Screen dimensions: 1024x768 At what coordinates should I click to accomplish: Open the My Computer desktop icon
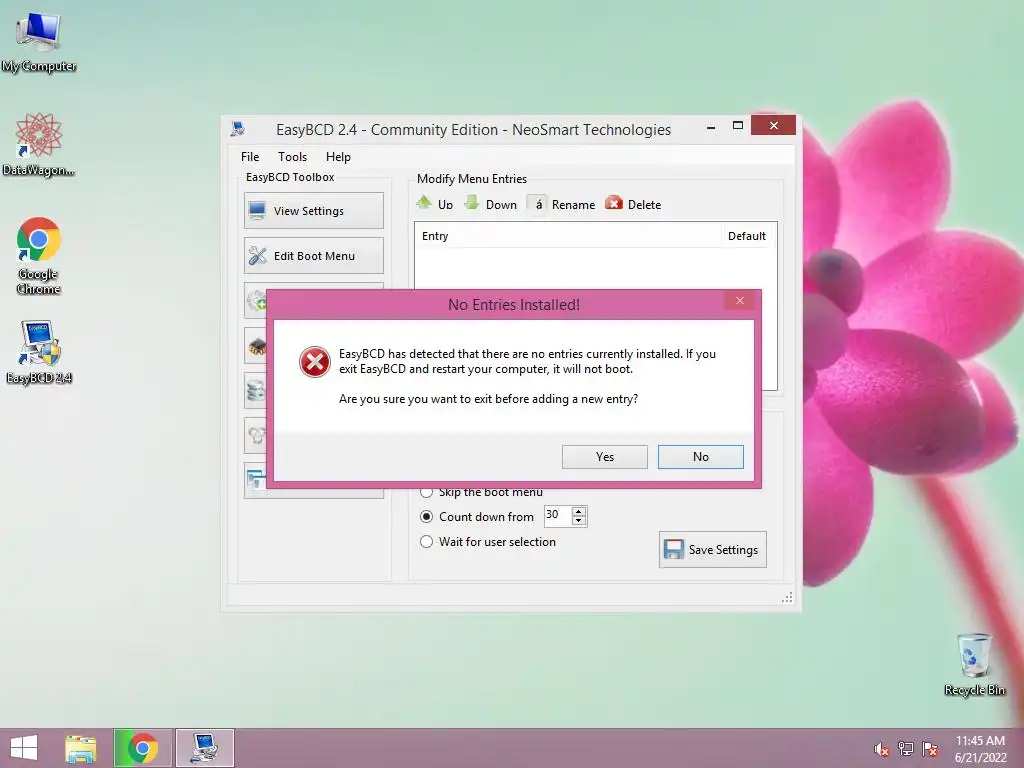[x=39, y=42]
